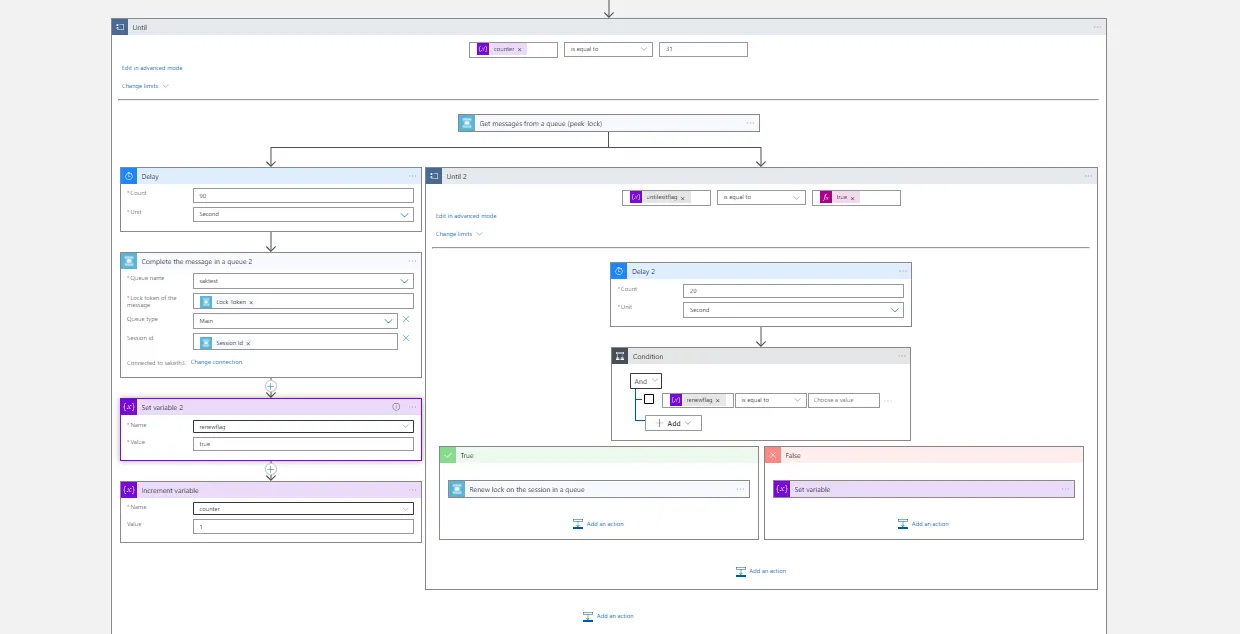Remove the true expression token in Until 2
1240x634 pixels.
pos(854,198)
